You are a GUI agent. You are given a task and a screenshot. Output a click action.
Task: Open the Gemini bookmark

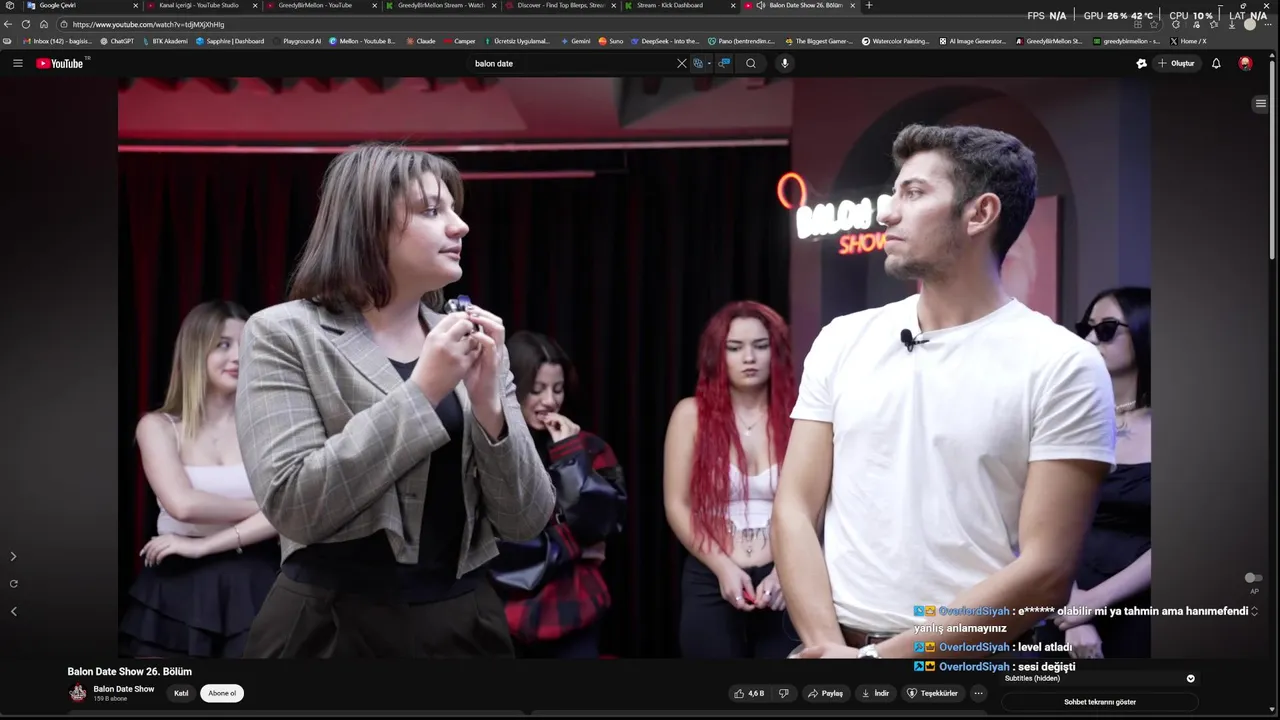click(x=575, y=41)
